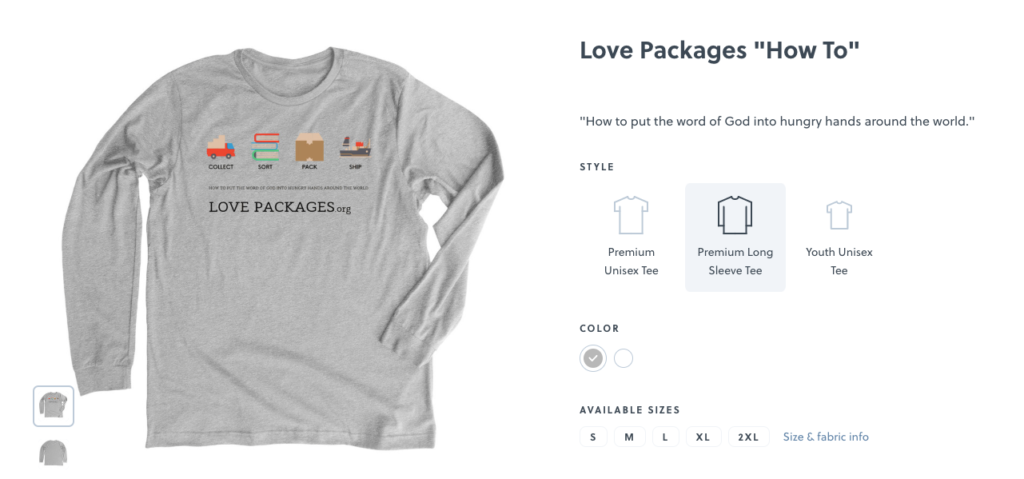Image resolution: width=1024 pixels, height=479 pixels.
Task: Click the stacked books Sort graphic
Action: [265, 147]
